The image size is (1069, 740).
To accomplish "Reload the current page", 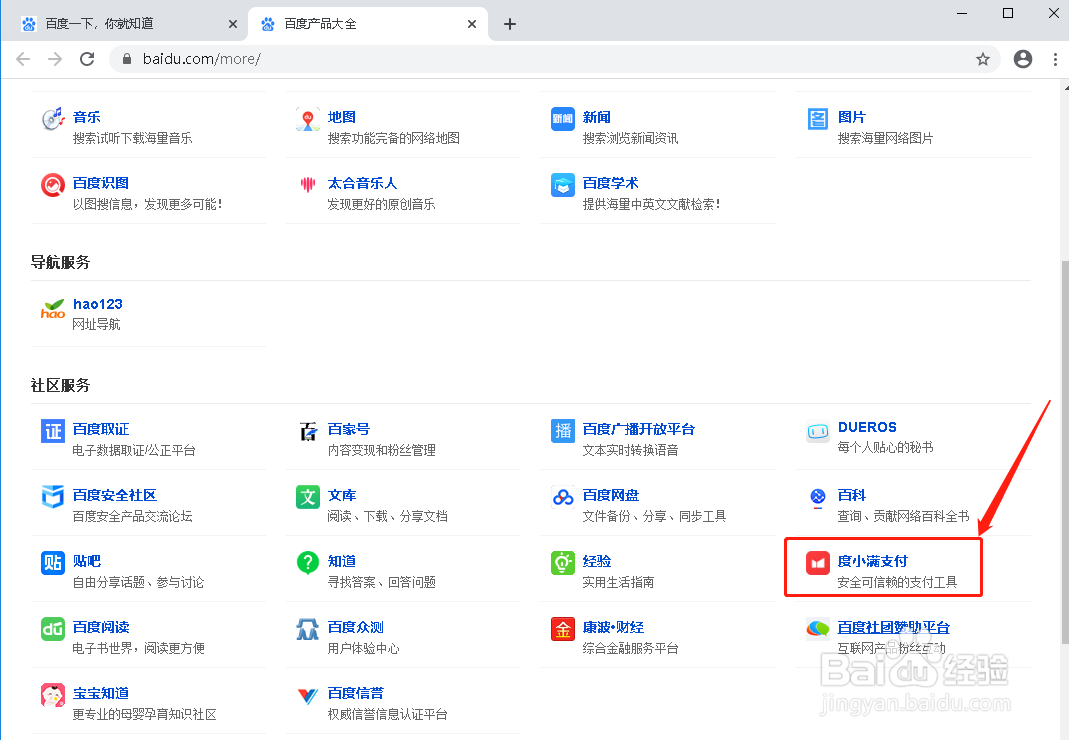I will (87, 59).
